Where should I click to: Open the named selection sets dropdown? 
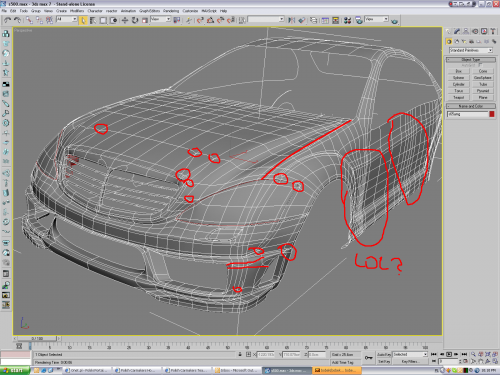266,19
